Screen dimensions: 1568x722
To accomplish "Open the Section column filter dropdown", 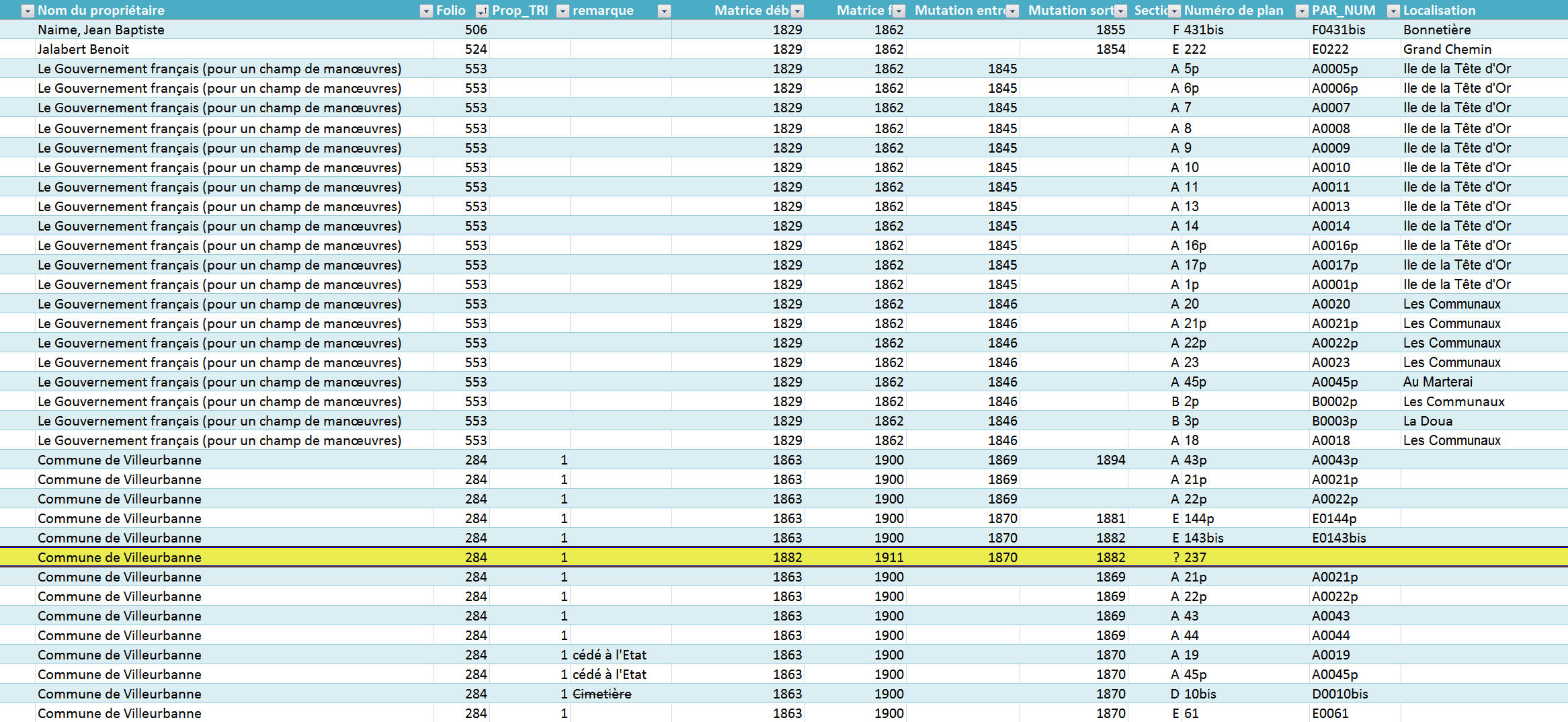I will point(1174,11).
